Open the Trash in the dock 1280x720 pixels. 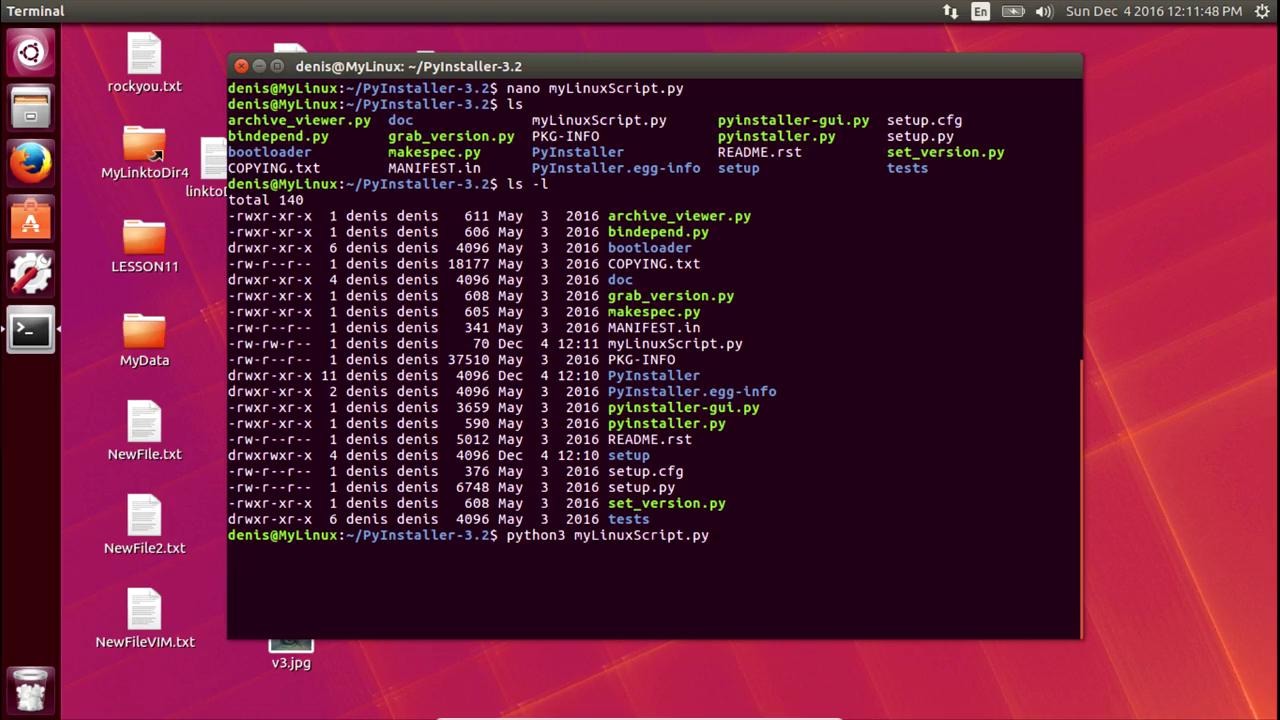coord(30,689)
